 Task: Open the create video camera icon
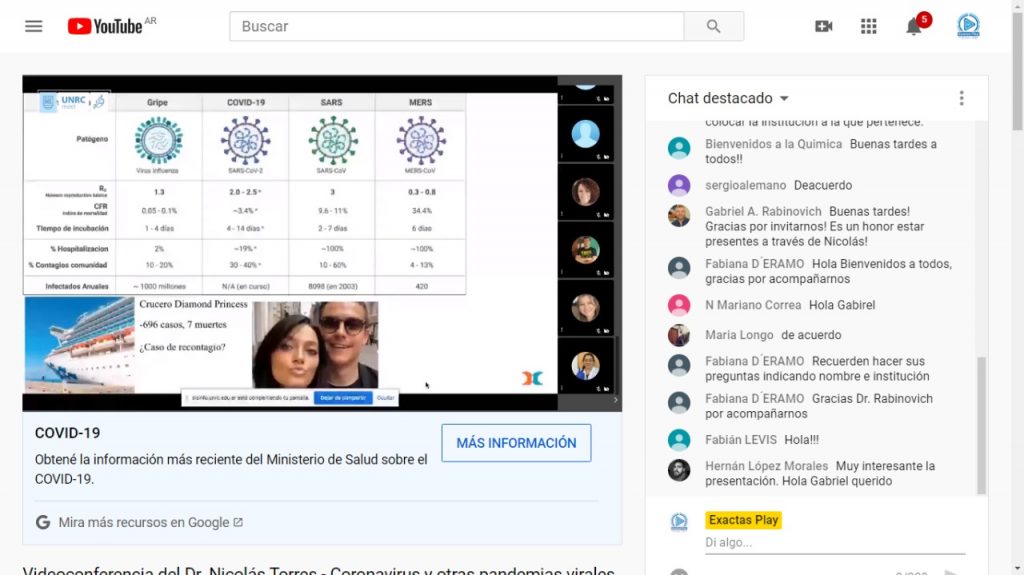(x=824, y=26)
